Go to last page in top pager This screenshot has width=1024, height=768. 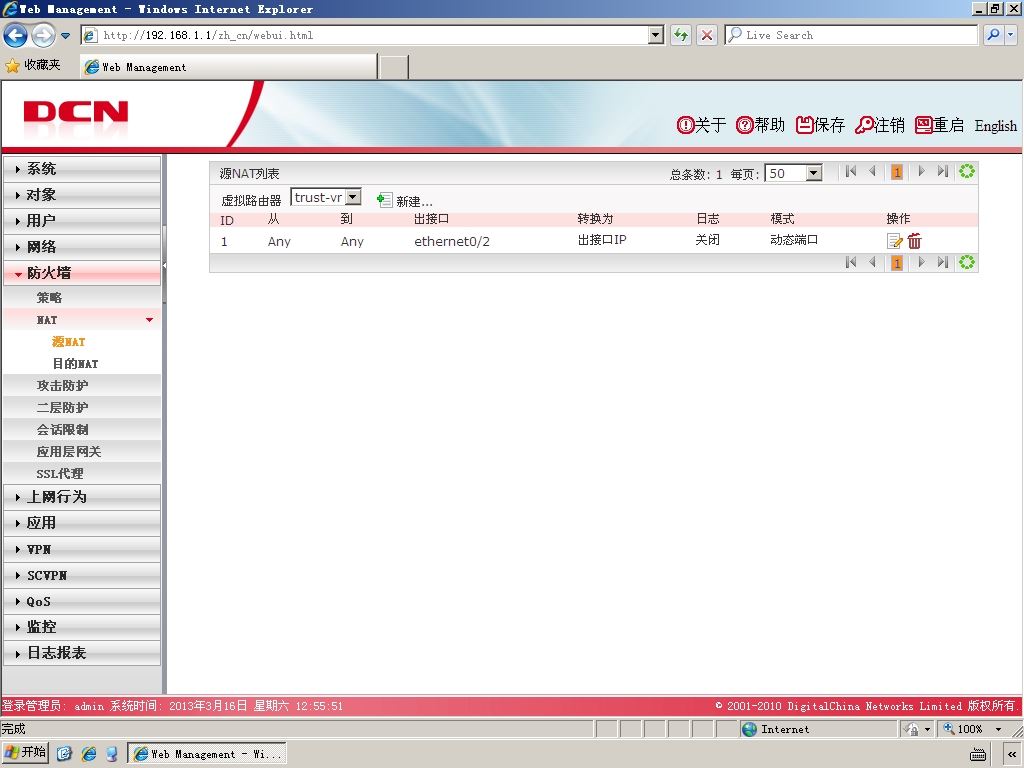942,171
